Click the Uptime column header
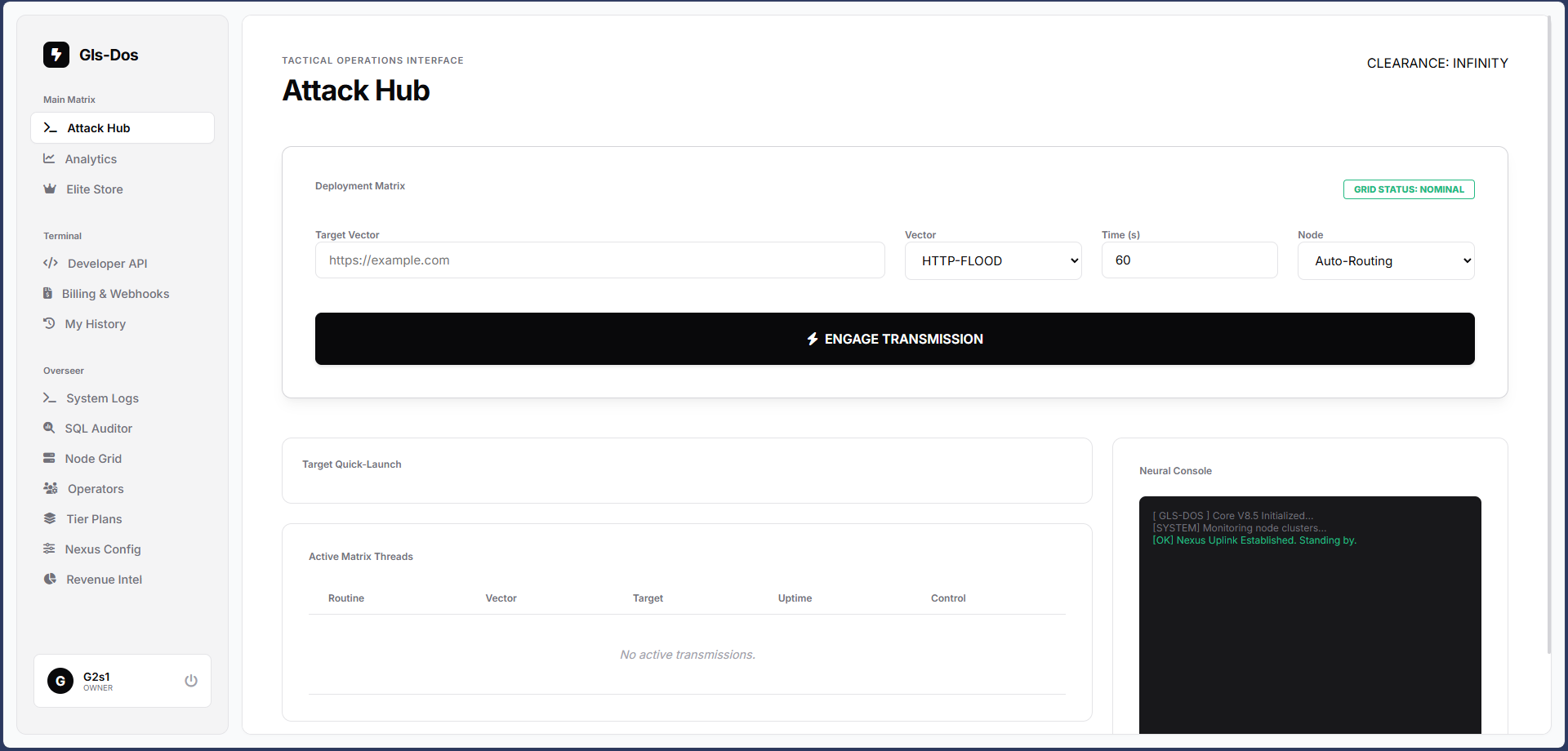 tap(795, 598)
